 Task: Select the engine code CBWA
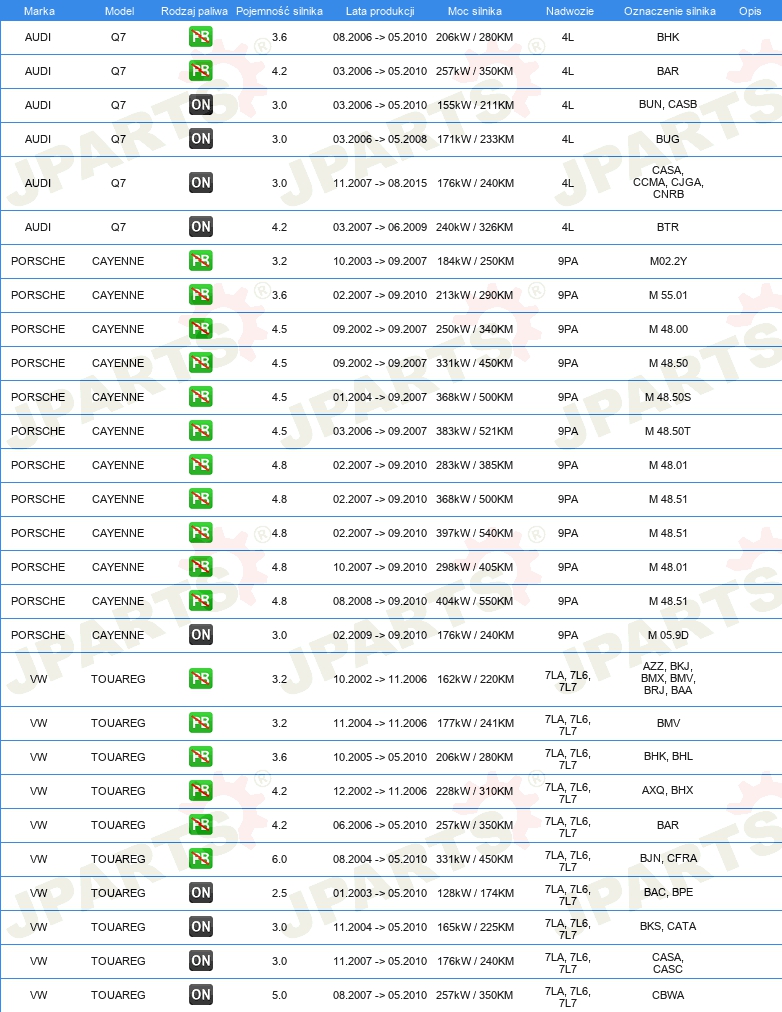tap(668, 995)
